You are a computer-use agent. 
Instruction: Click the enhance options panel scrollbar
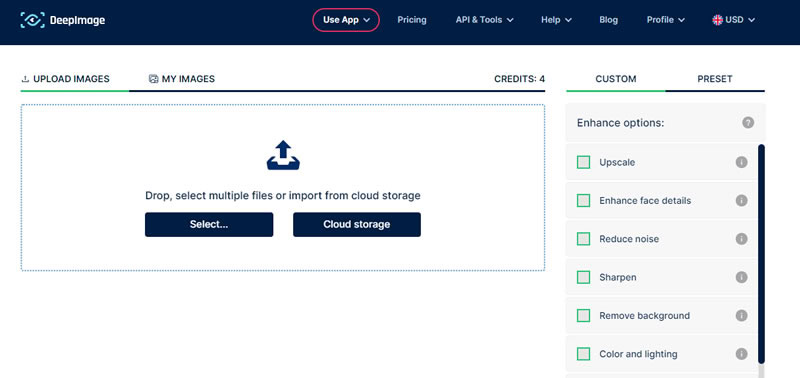[x=761, y=254]
